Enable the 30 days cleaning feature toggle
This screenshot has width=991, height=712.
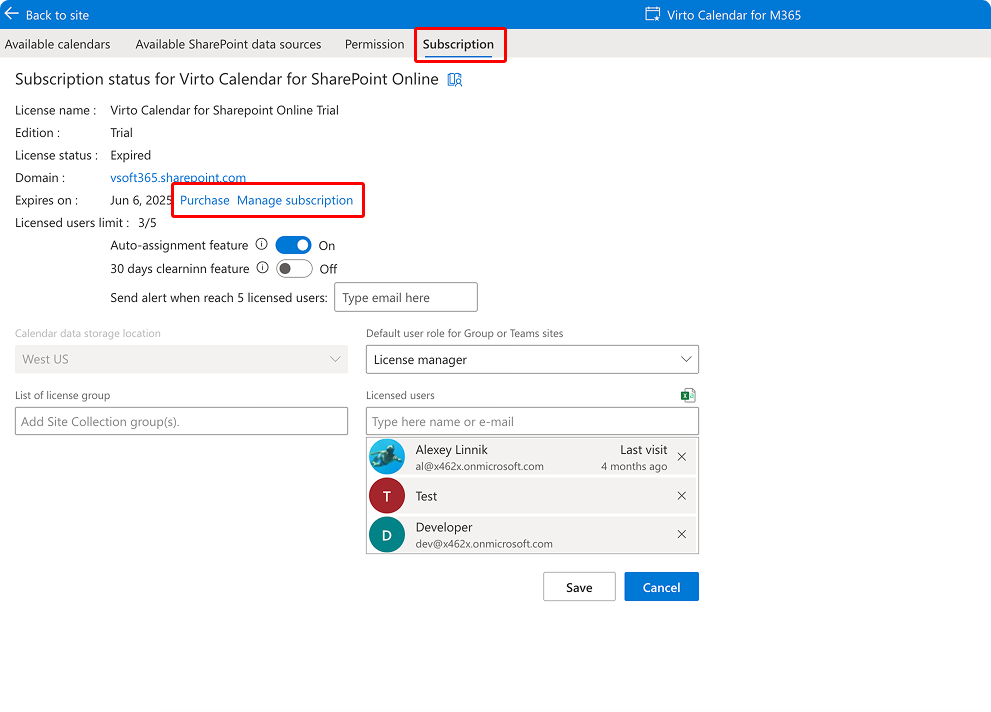tap(293, 268)
